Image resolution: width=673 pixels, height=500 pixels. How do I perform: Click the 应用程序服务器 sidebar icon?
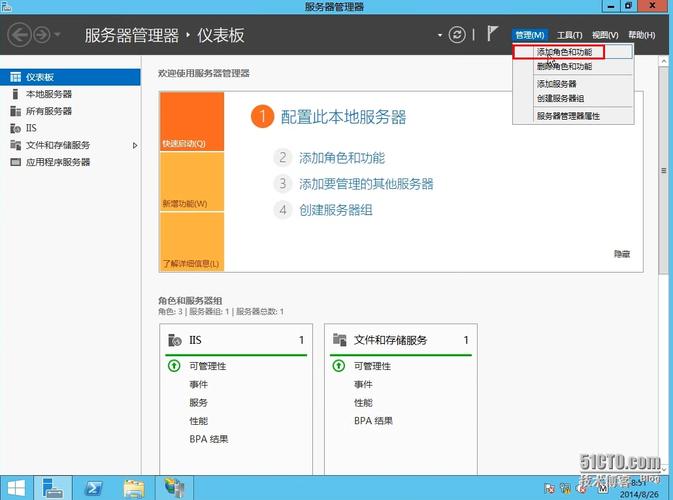pos(15,162)
